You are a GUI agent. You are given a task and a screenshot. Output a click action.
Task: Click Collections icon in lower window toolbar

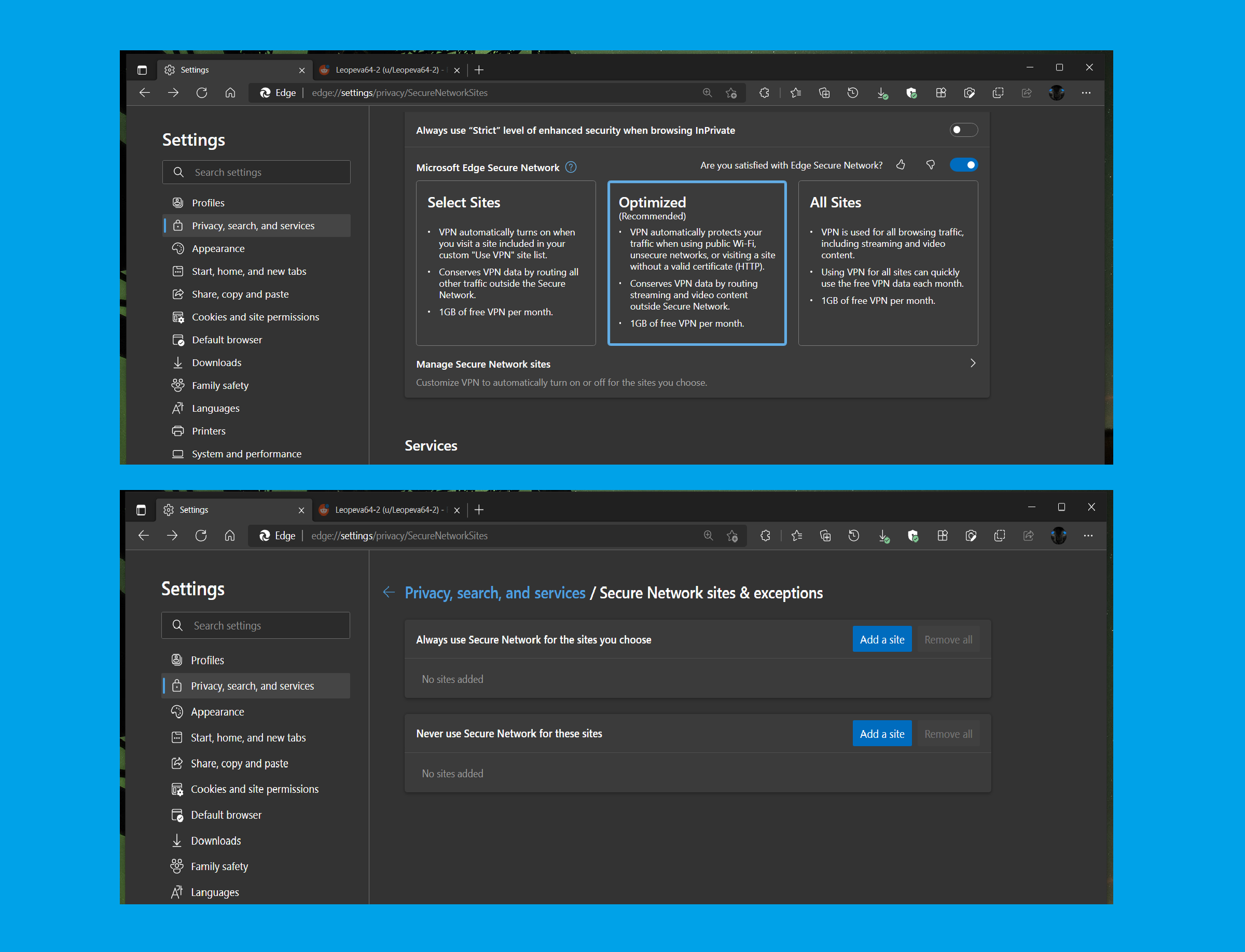(x=825, y=536)
